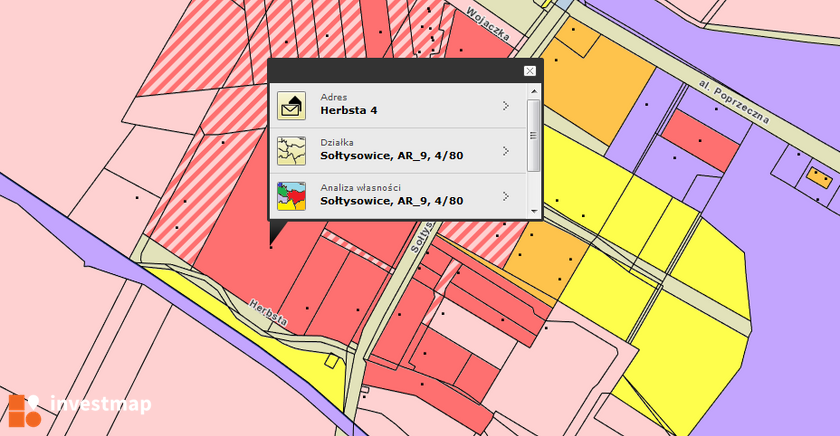Click the Adres envelope icon
Image resolution: width=840 pixels, height=436 pixels.
click(291, 105)
